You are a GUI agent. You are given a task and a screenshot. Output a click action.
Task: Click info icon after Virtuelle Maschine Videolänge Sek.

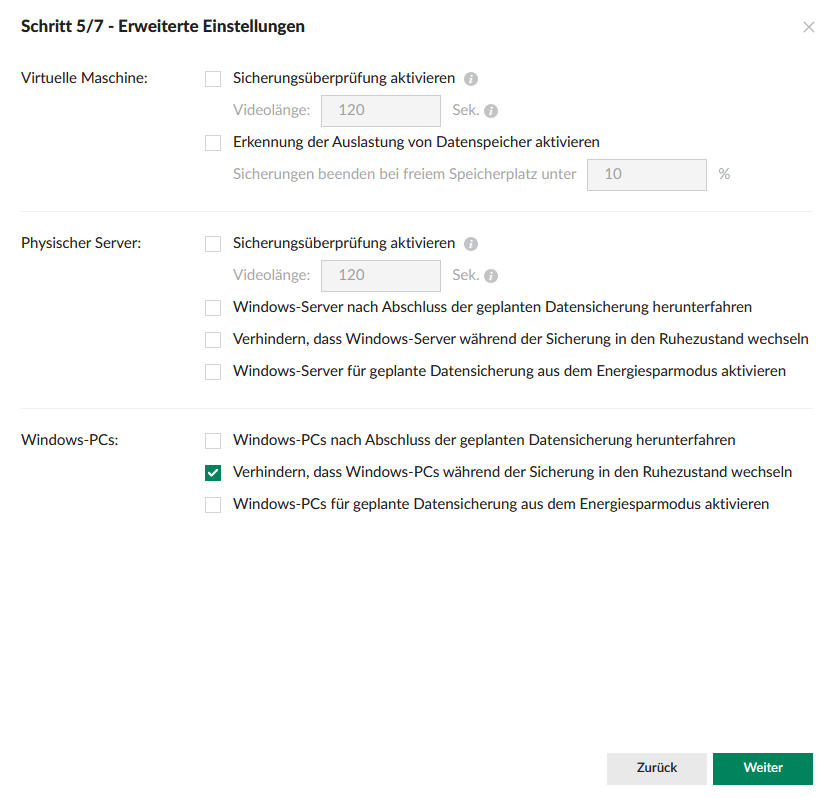tap(491, 111)
